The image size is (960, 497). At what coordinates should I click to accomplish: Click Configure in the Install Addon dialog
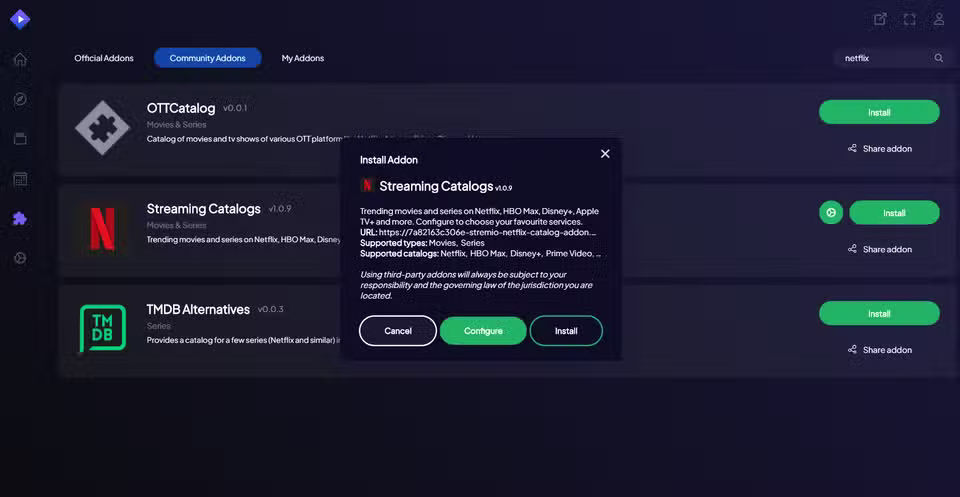[483, 331]
